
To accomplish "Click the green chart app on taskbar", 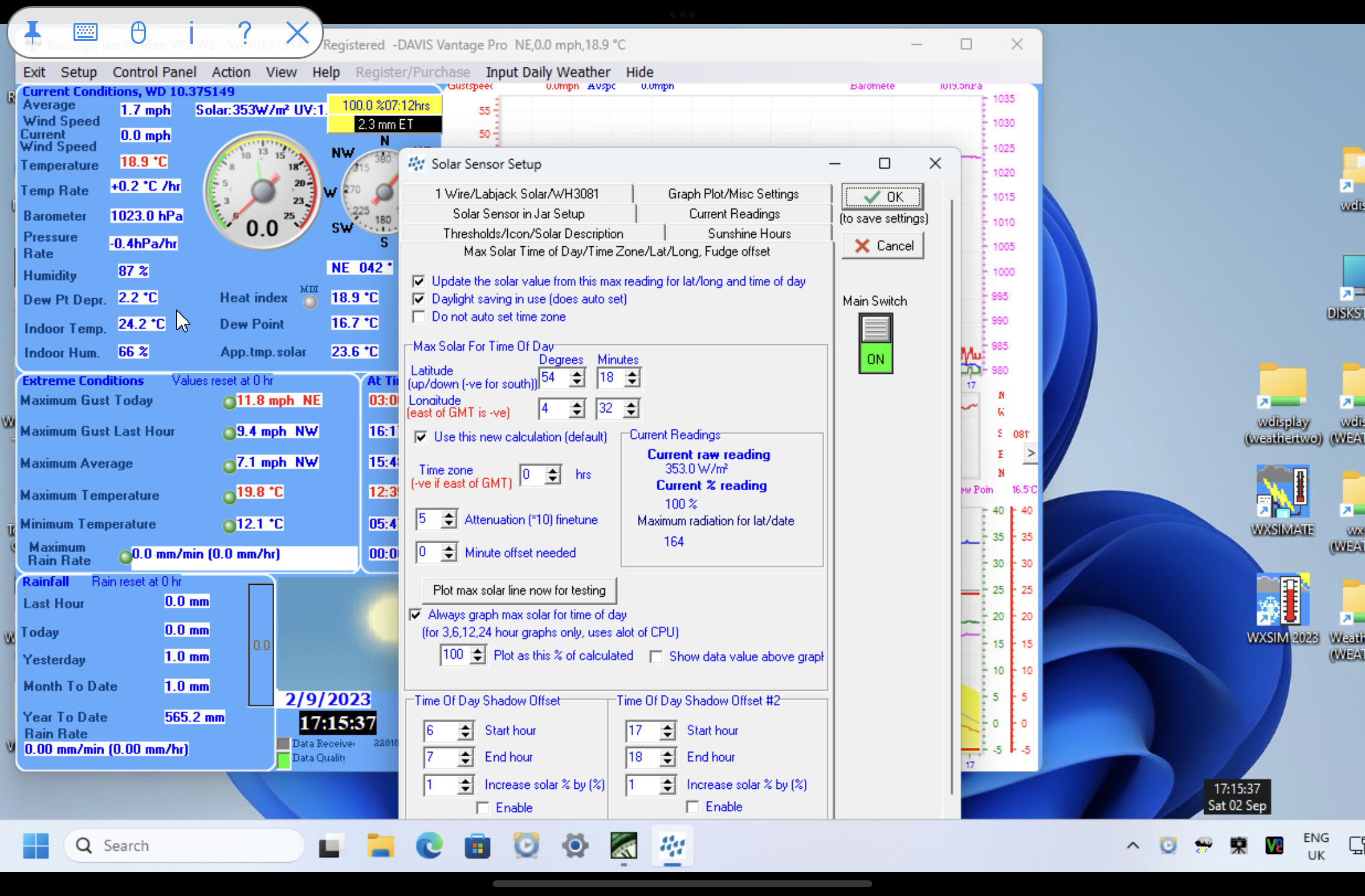I will [x=623, y=846].
